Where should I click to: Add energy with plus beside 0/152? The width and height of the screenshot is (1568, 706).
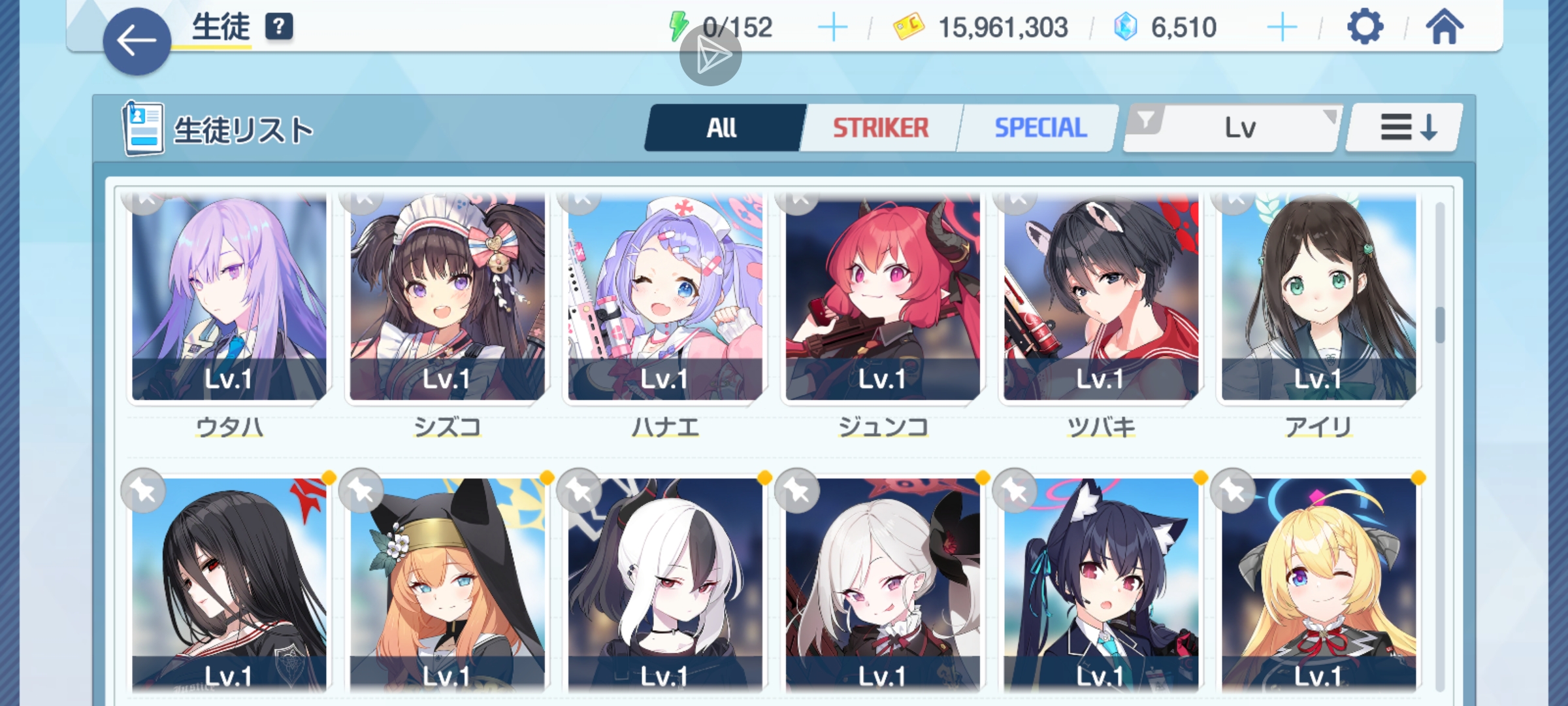pos(832,28)
